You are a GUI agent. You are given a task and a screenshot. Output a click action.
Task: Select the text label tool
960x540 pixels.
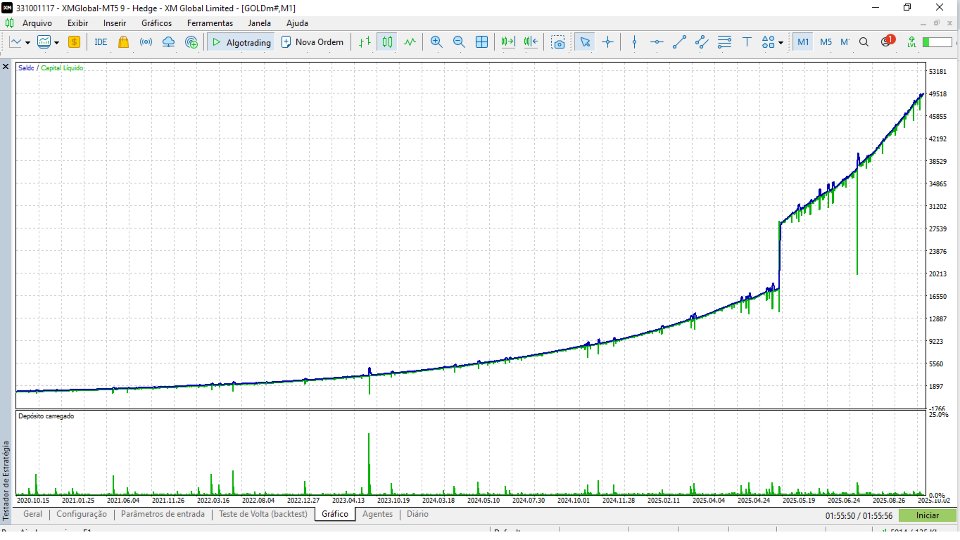click(747, 42)
